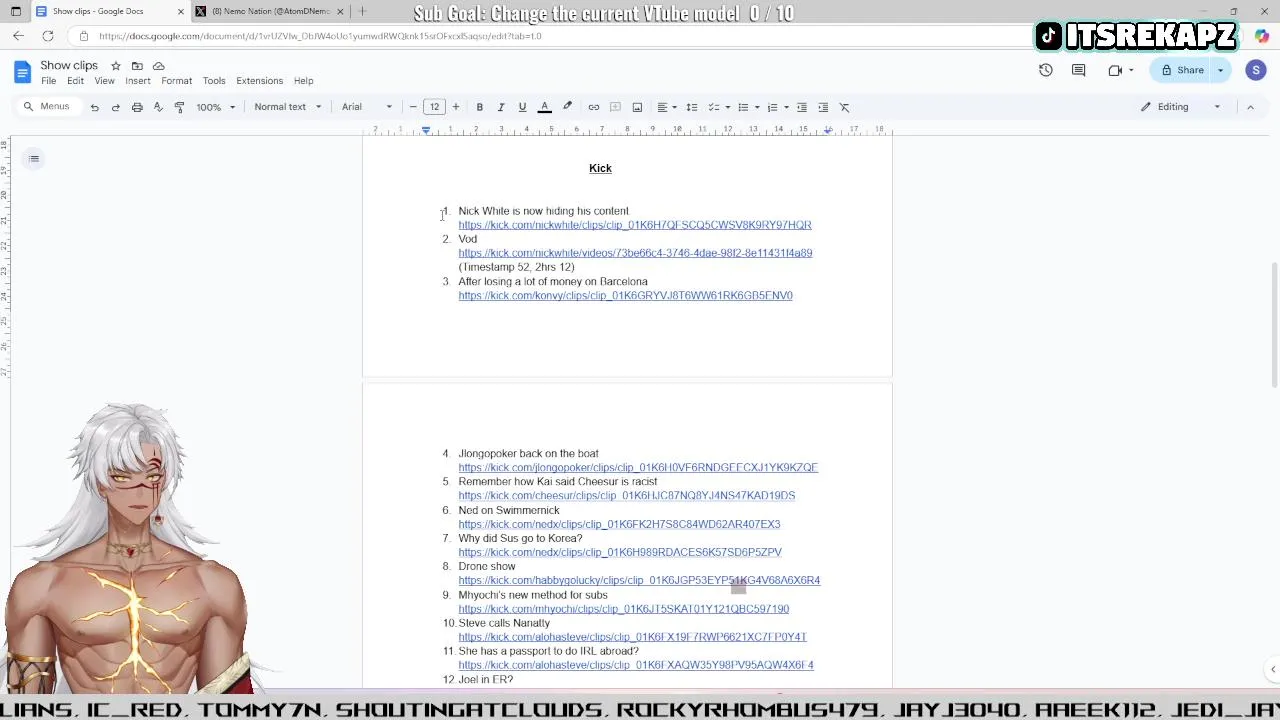Decrease the paragraph indent
The width and height of the screenshot is (1280, 720).
tap(802, 107)
